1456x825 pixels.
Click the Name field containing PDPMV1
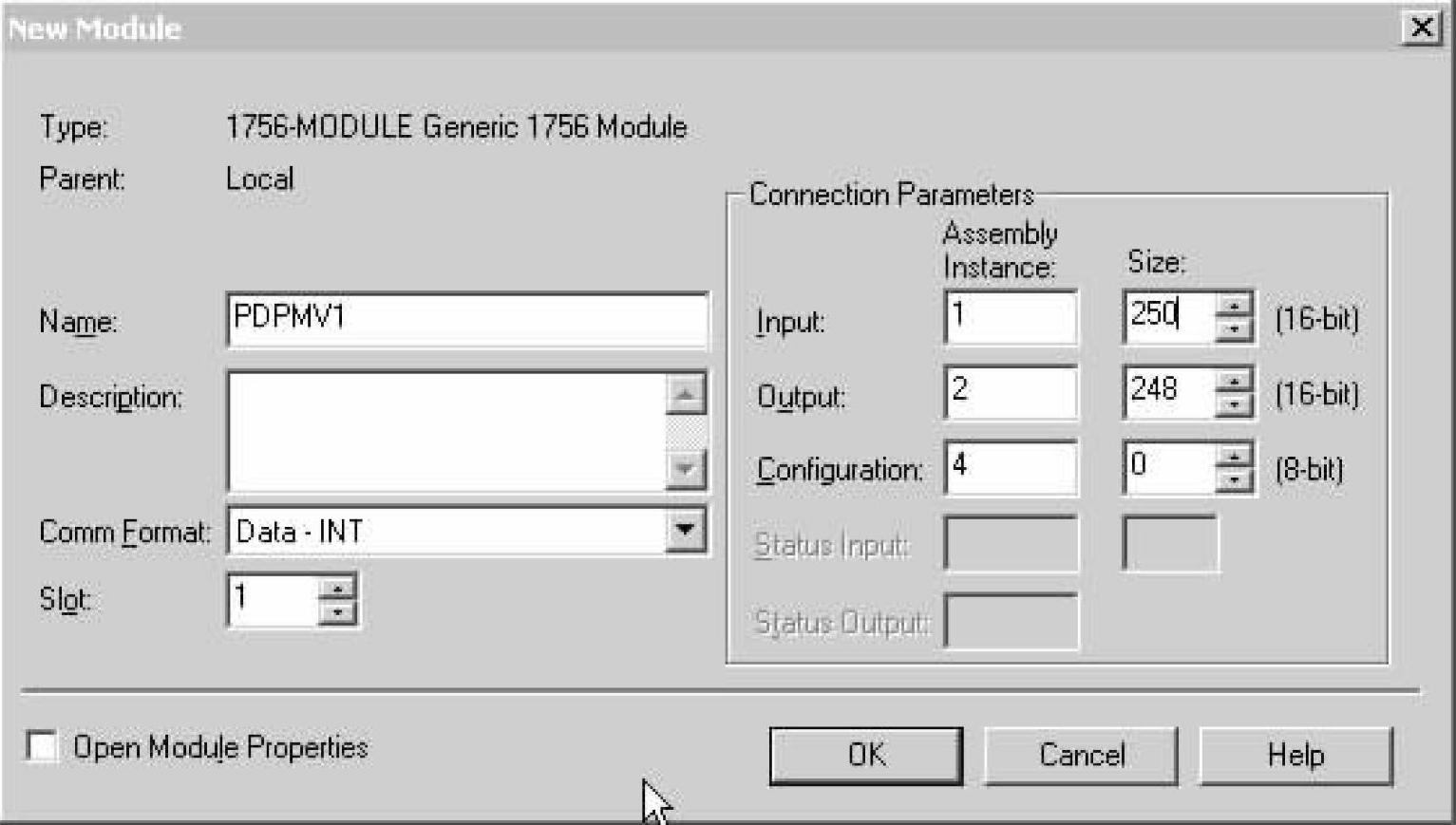click(467, 319)
